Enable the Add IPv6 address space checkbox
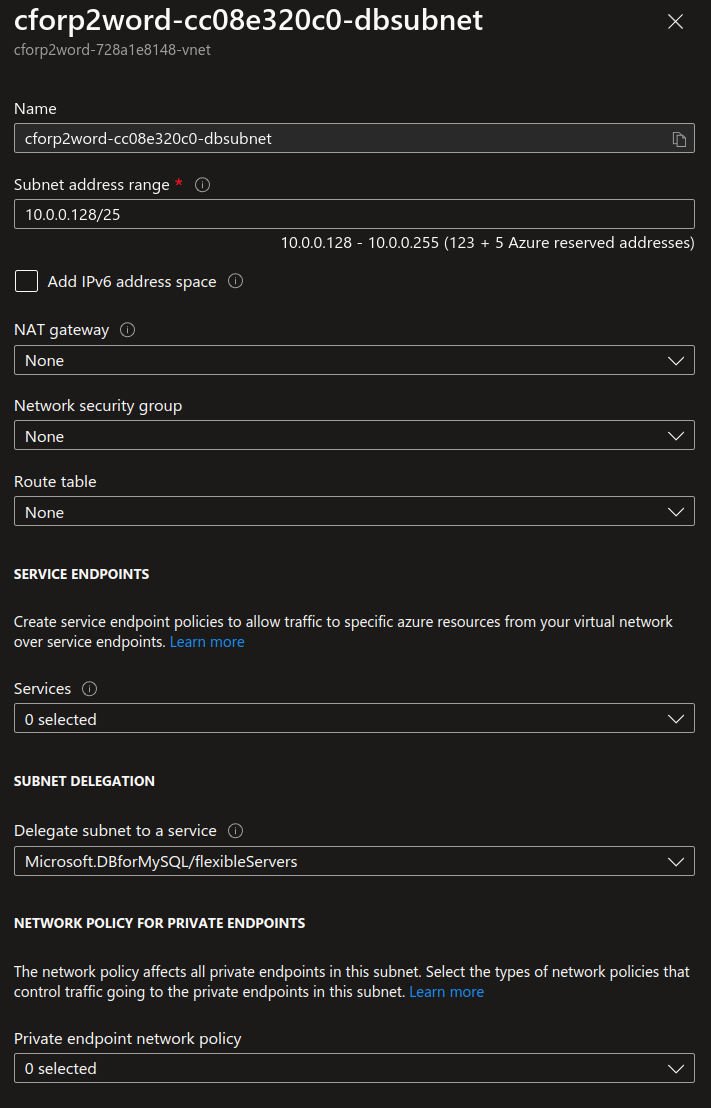 point(25,281)
